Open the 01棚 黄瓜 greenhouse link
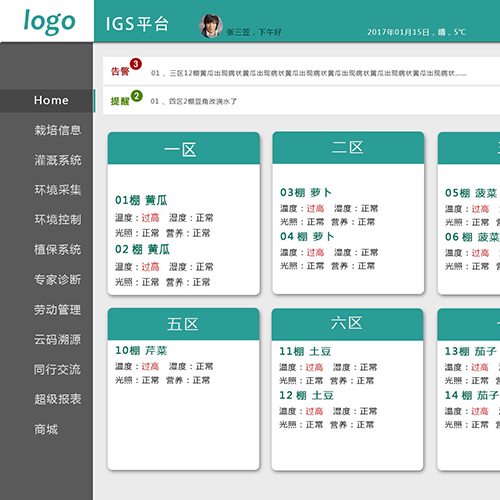 (141, 200)
